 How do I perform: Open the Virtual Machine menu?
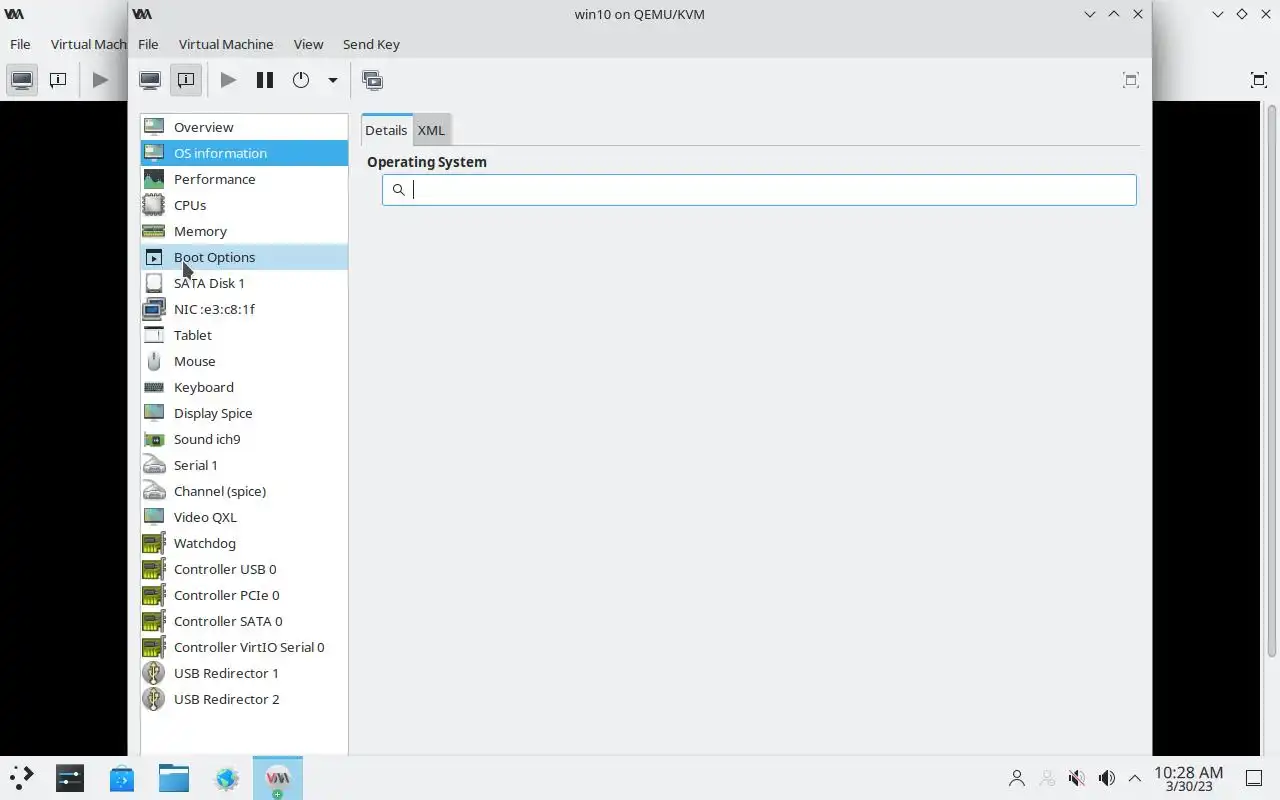tap(226, 44)
